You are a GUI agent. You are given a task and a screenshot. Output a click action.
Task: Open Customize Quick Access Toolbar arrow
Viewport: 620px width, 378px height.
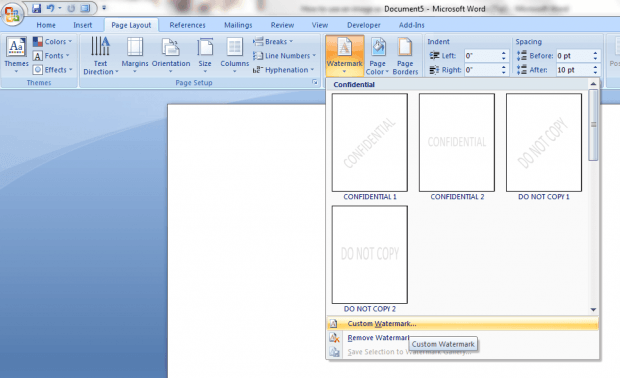(104, 8)
